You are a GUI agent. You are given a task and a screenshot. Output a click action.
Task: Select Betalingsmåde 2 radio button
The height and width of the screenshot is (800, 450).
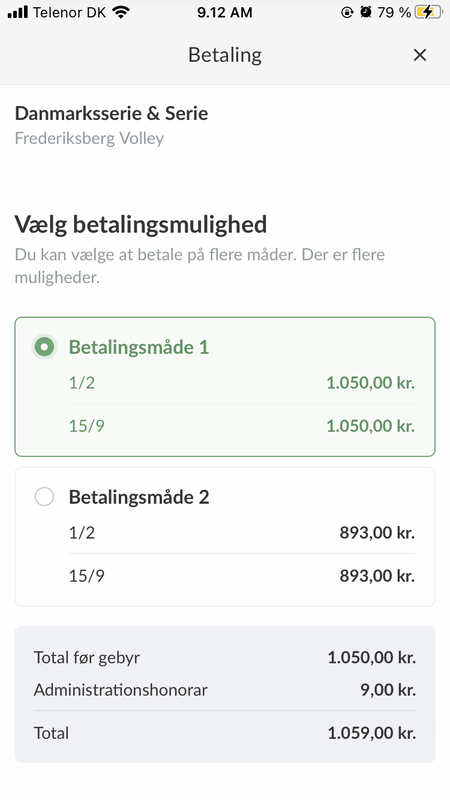[x=44, y=497]
